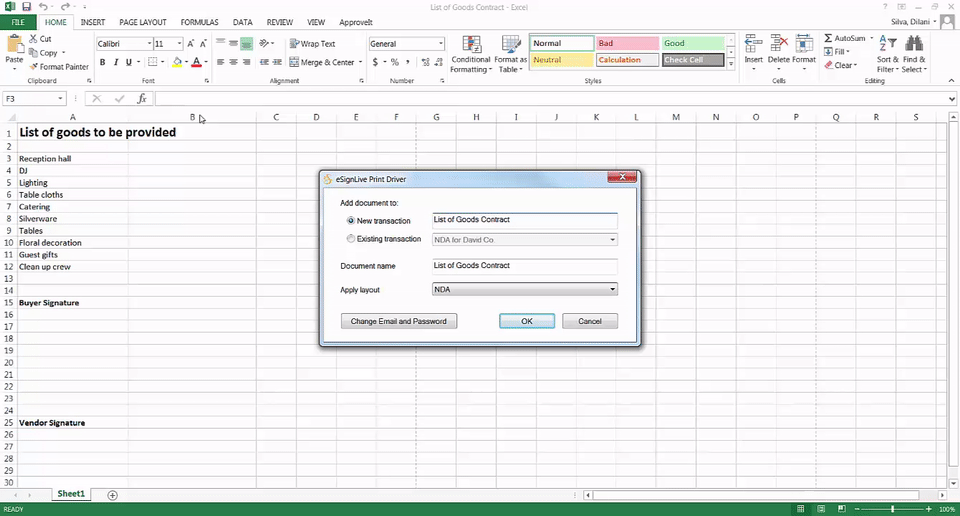This screenshot has height=516, width=960.
Task: Switch to Page Layout view in status bar
Action: pyautogui.click(x=821, y=509)
